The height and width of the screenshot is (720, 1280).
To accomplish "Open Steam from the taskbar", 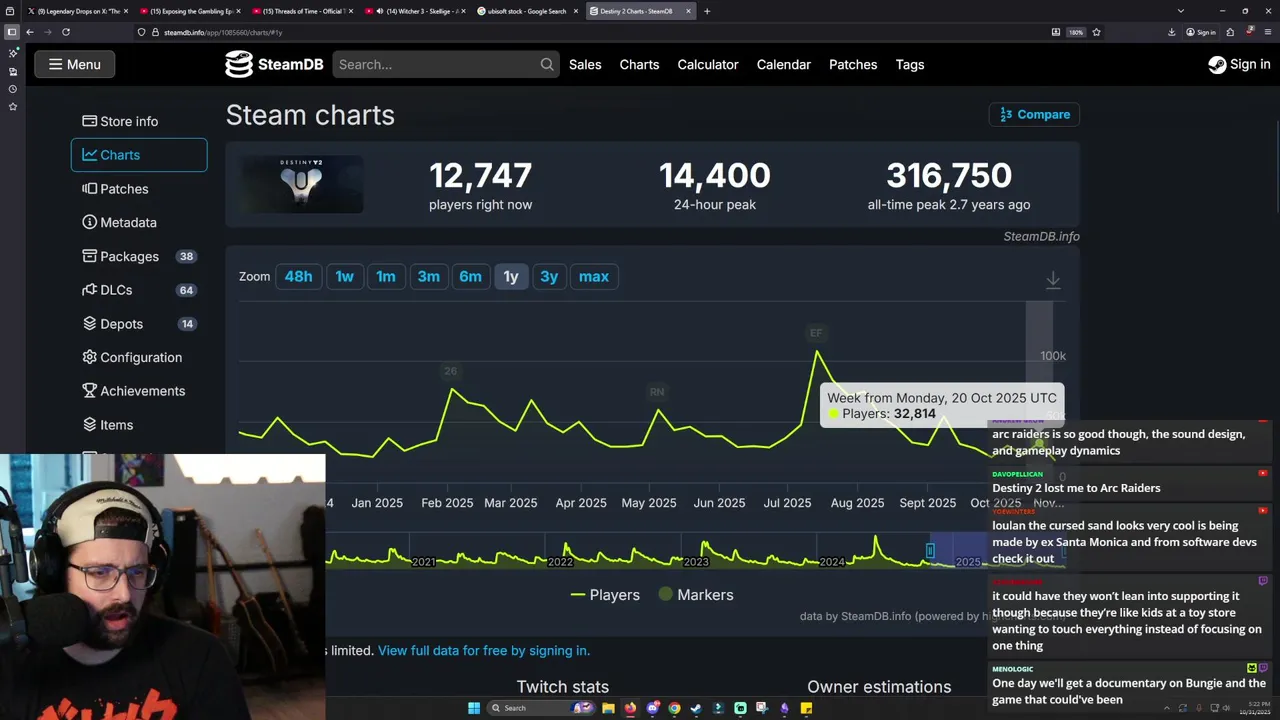I will click(696, 708).
